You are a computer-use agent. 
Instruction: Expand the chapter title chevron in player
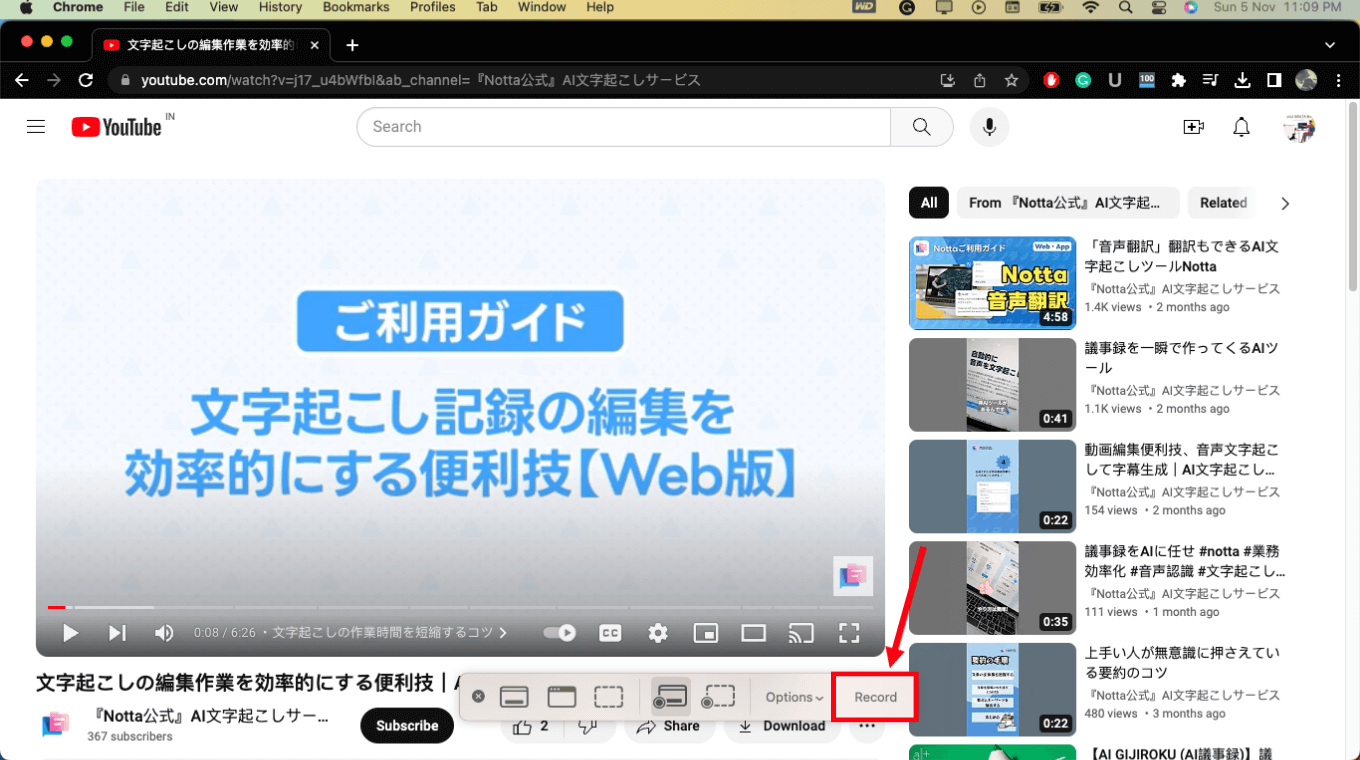[503, 633]
